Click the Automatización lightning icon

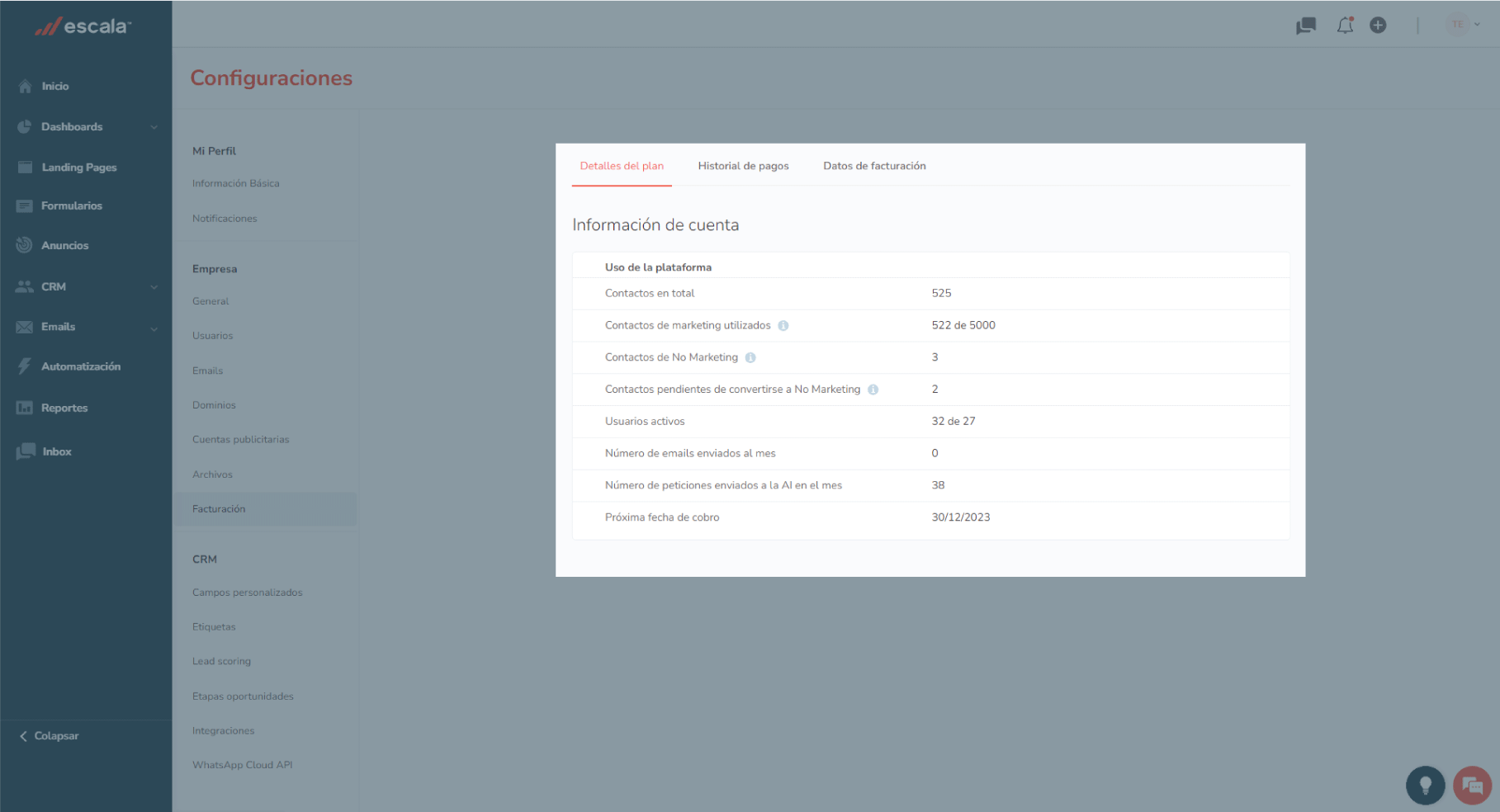(25, 366)
